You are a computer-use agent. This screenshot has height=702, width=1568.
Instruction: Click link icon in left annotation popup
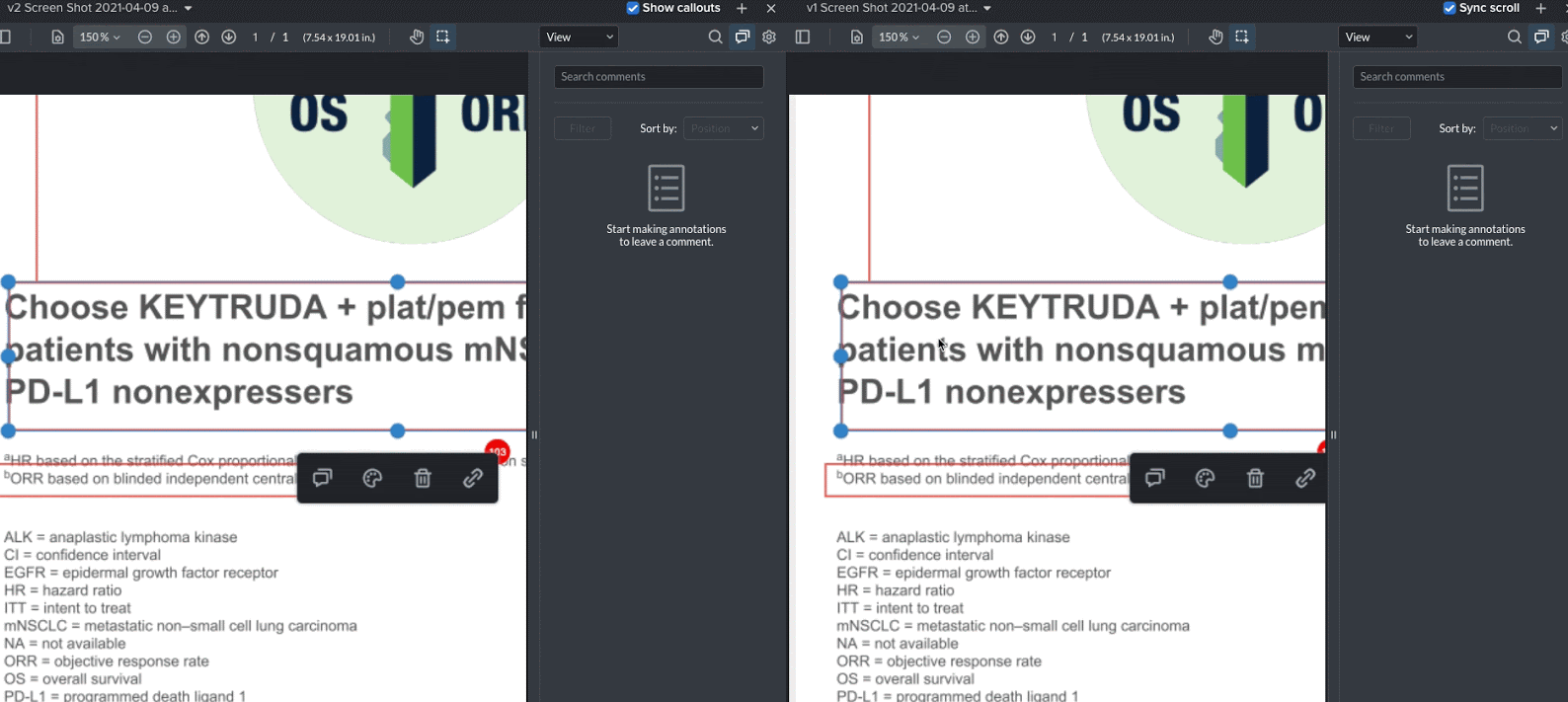(473, 478)
